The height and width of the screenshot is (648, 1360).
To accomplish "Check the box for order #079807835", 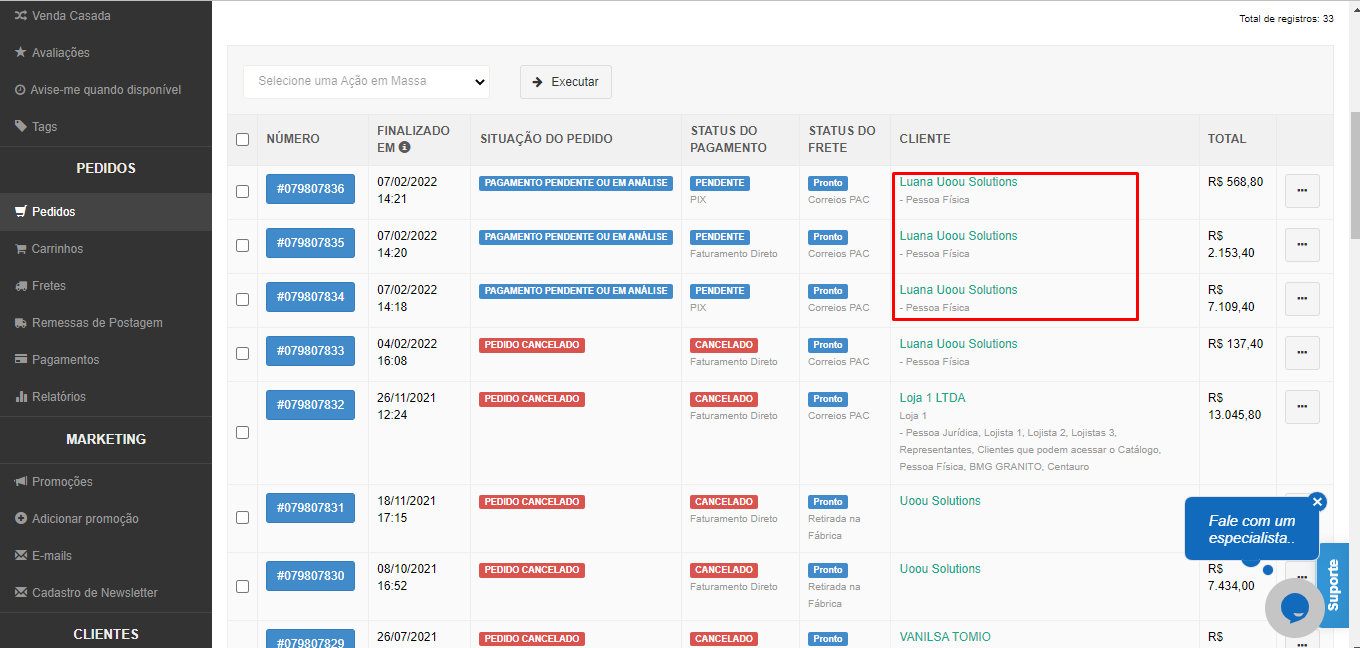I will pyautogui.click(x=242, y=245).
